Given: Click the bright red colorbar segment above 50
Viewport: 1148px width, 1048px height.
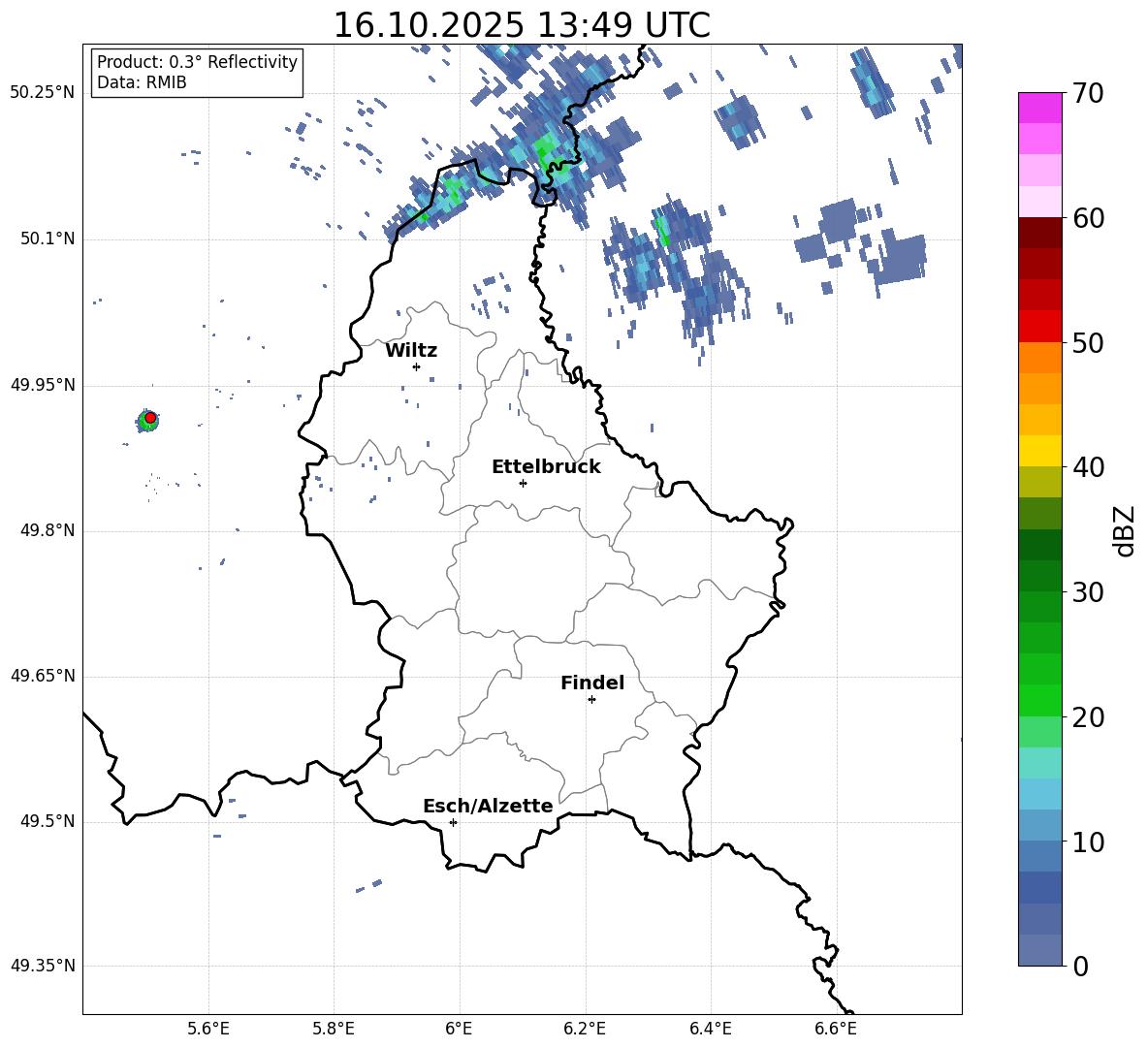Looking at the screenshot, I should pos(1039,327).
